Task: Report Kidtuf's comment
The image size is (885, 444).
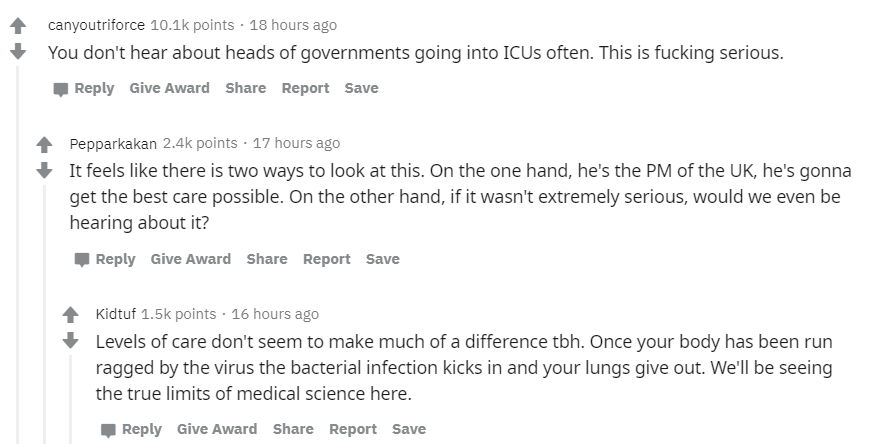Action: click(x=353, y=429)
